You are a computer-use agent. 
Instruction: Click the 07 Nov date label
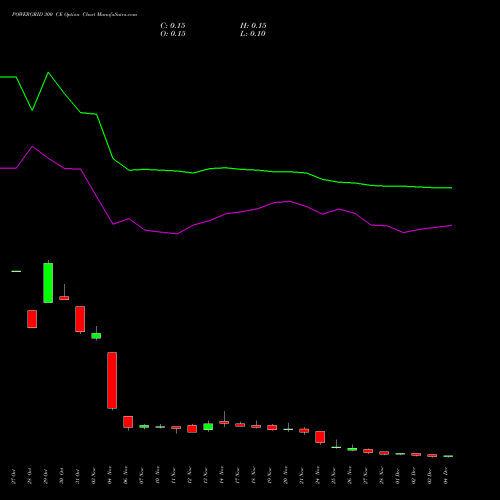point(142,475)
